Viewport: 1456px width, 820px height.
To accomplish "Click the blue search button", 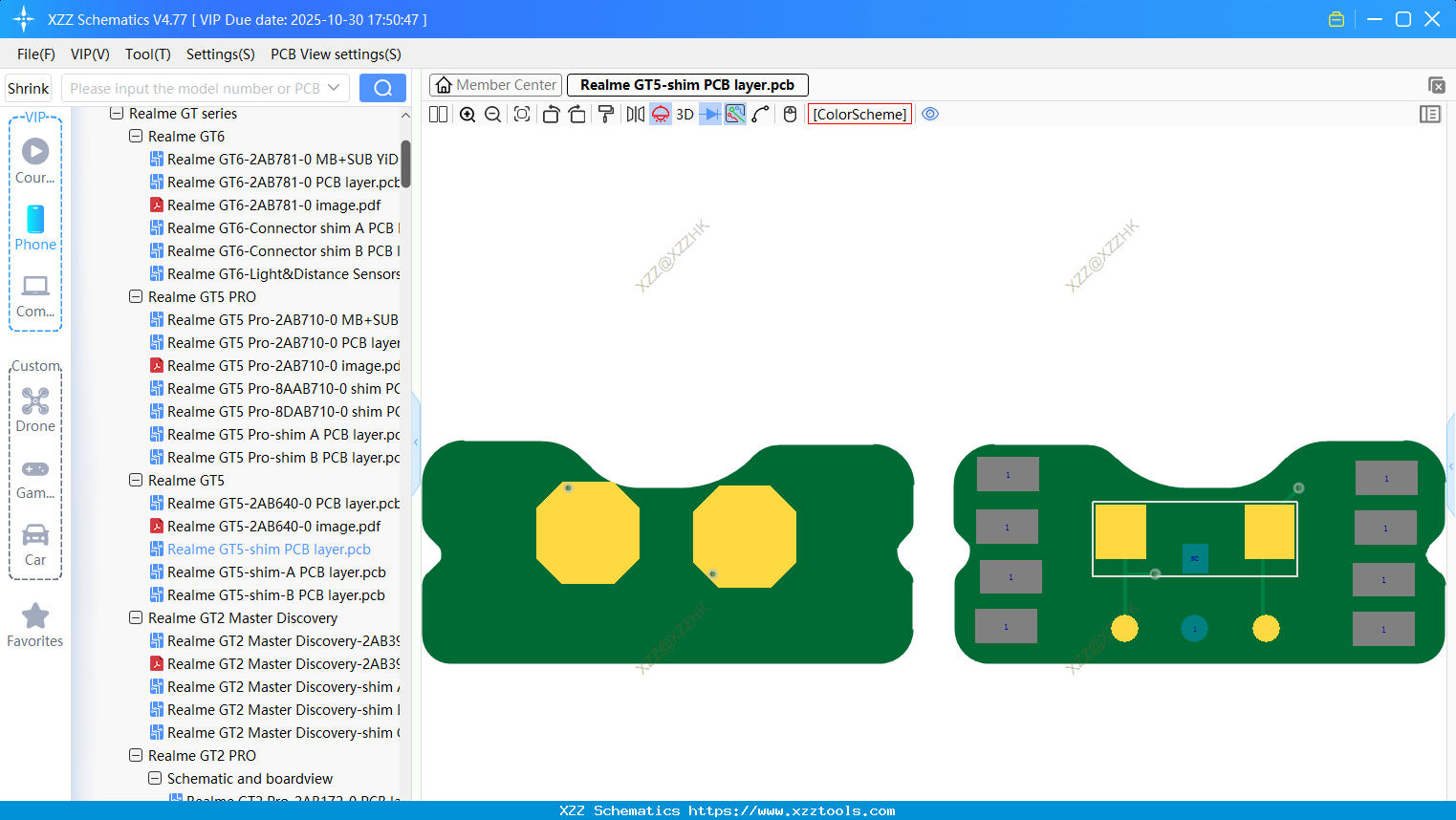I will [382, 88].
